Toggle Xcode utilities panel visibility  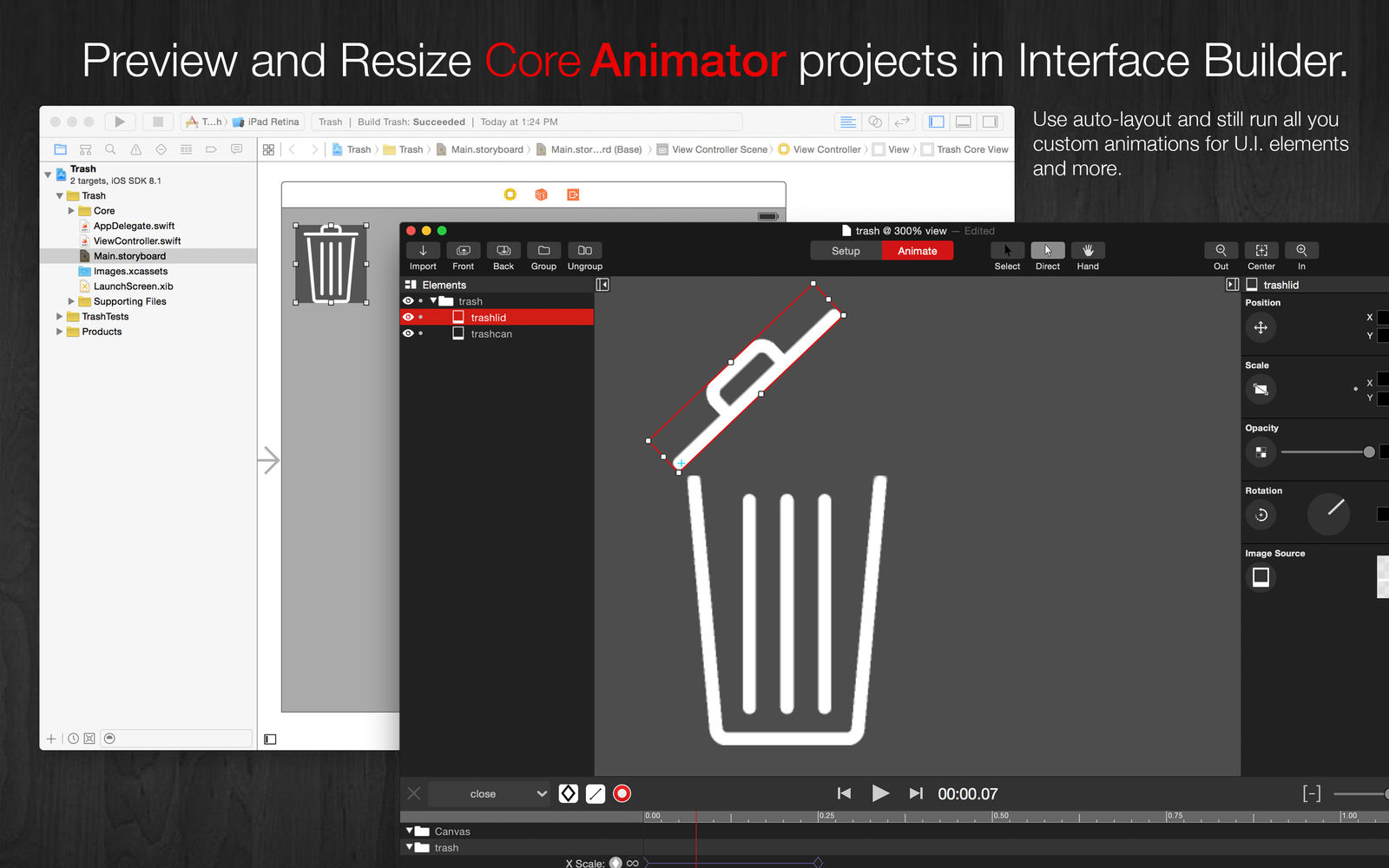pos(990,122)
